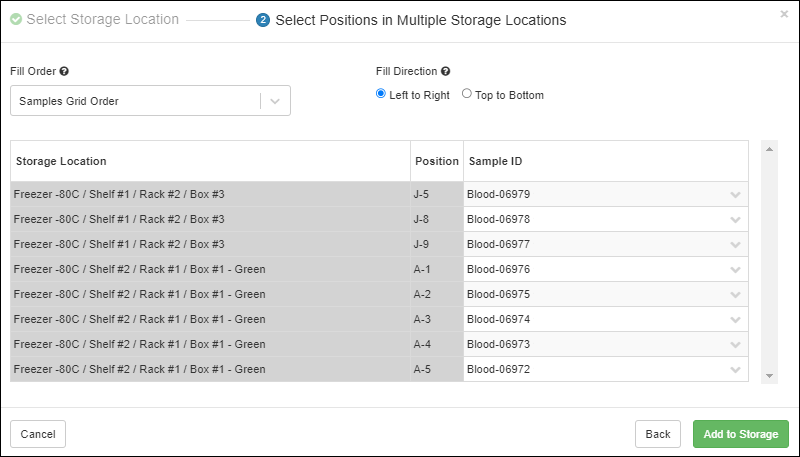Click the step 2 number badge
Viewport: 800px width, 457px height.
pos(263,20)
